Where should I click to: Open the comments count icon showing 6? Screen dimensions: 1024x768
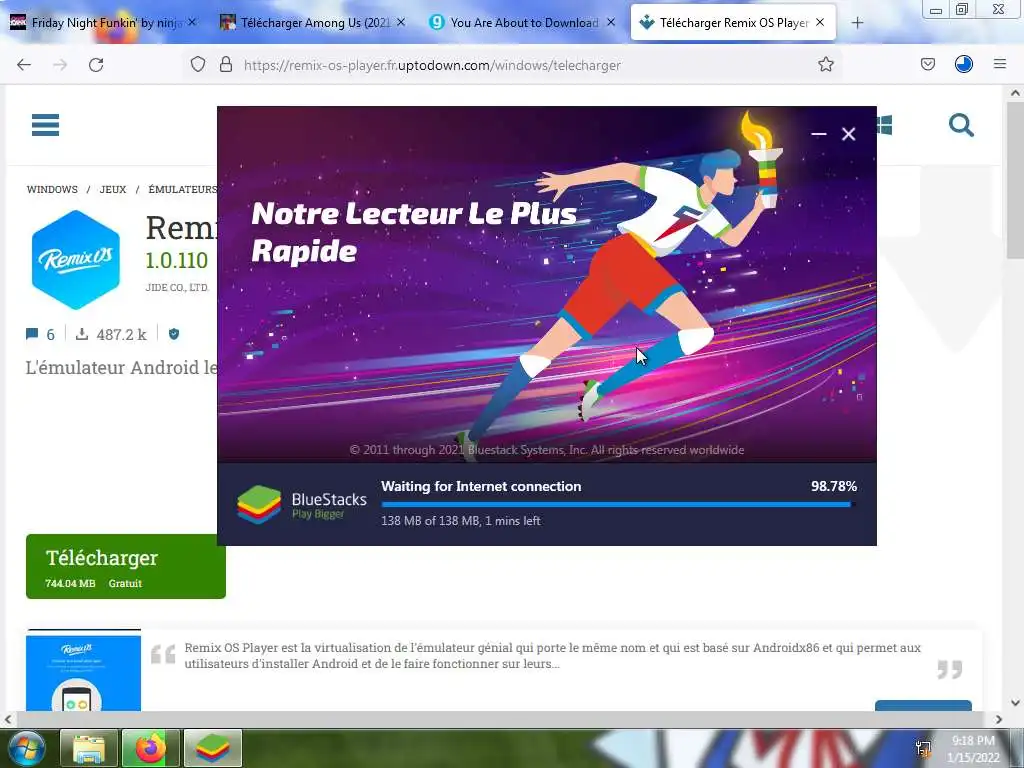tap(31, 334)
